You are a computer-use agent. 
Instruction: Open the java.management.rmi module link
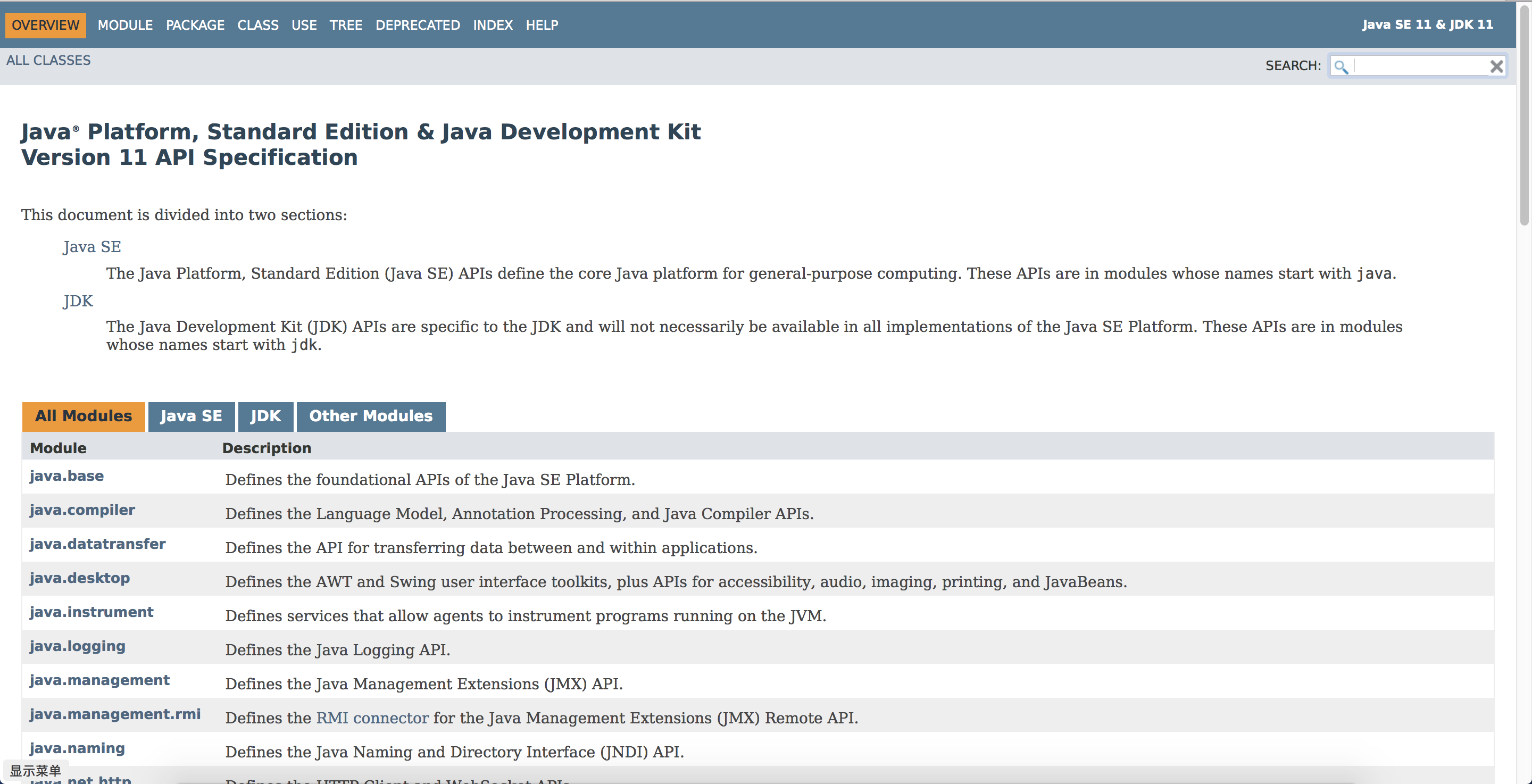(x=115, y=714)
